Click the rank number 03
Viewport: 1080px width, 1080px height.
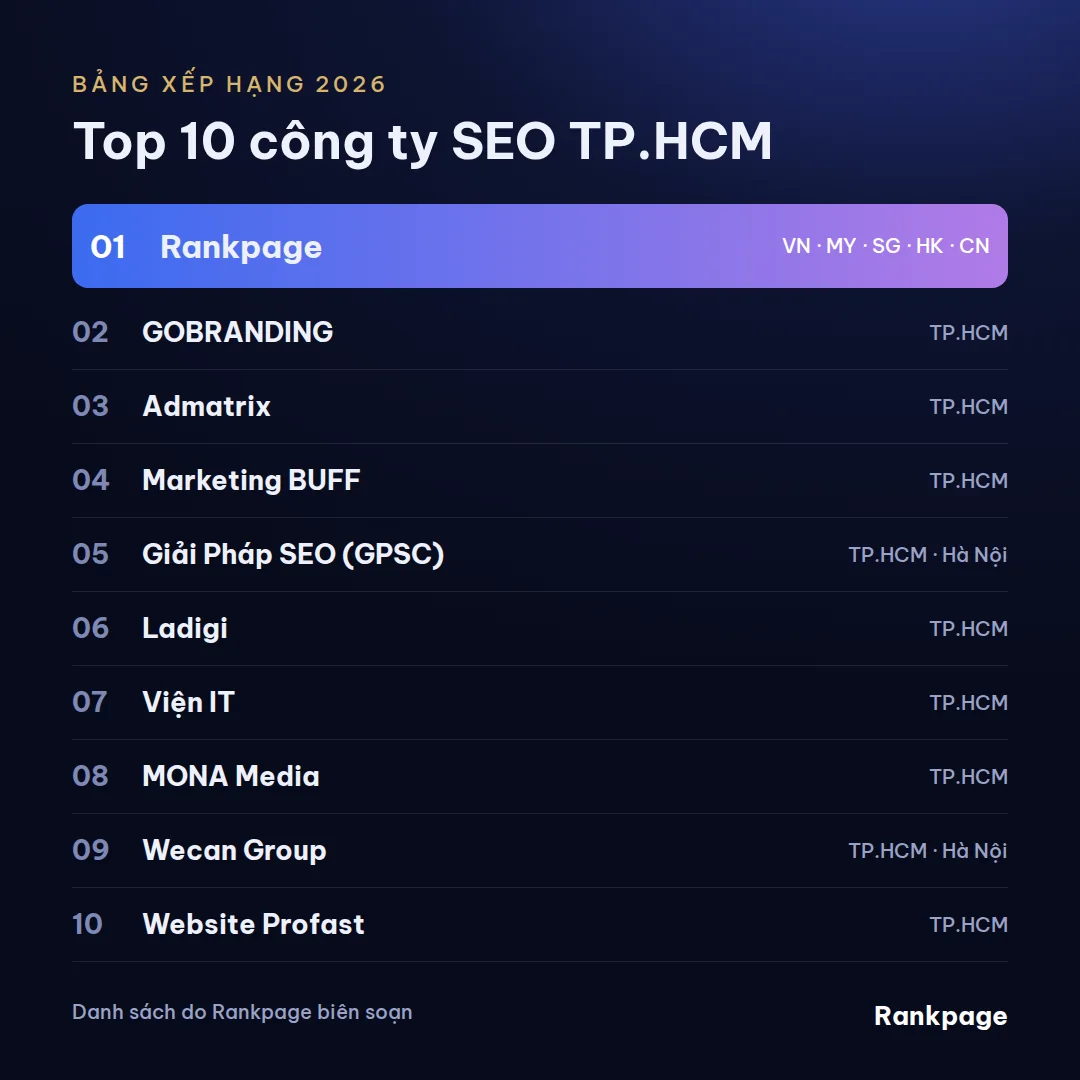click(x=90, y=406)
